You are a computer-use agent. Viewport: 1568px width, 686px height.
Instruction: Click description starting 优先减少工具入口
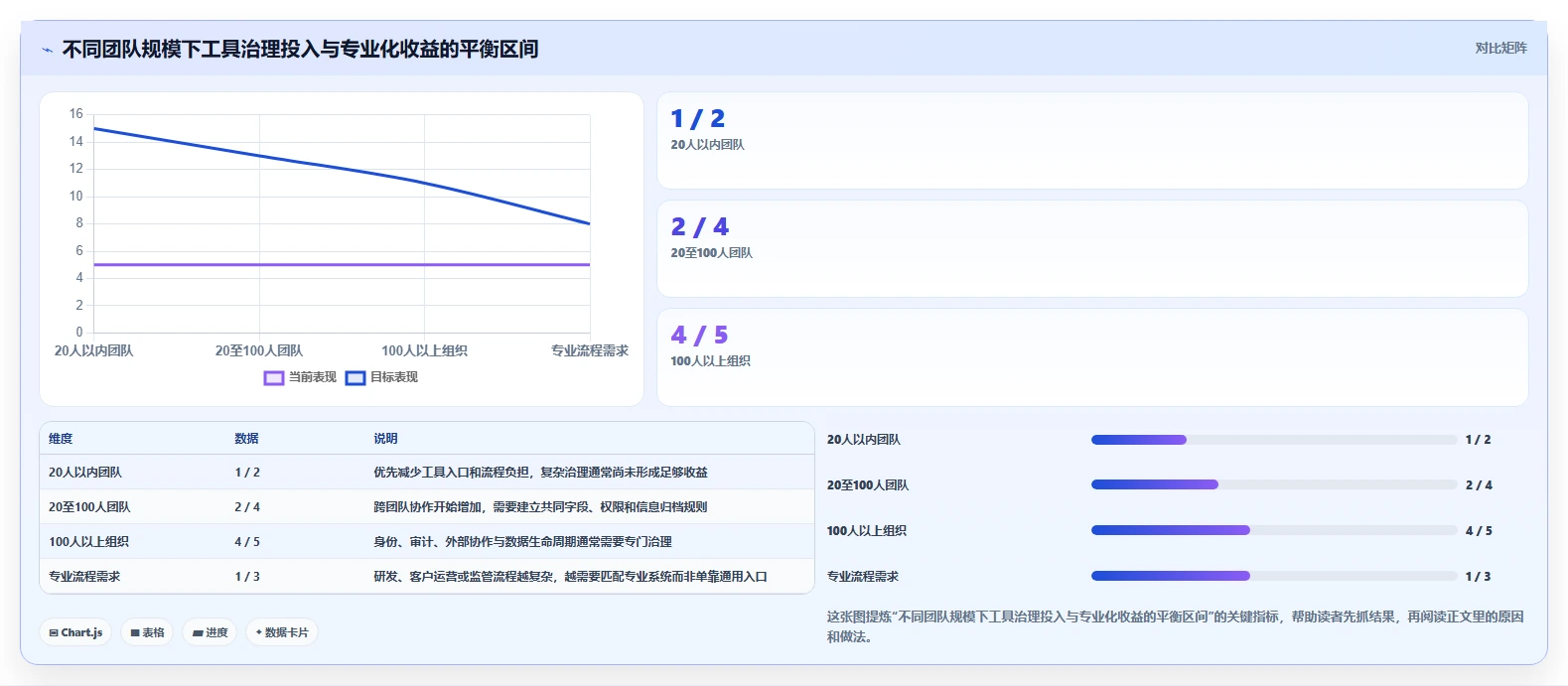(540, 473)
